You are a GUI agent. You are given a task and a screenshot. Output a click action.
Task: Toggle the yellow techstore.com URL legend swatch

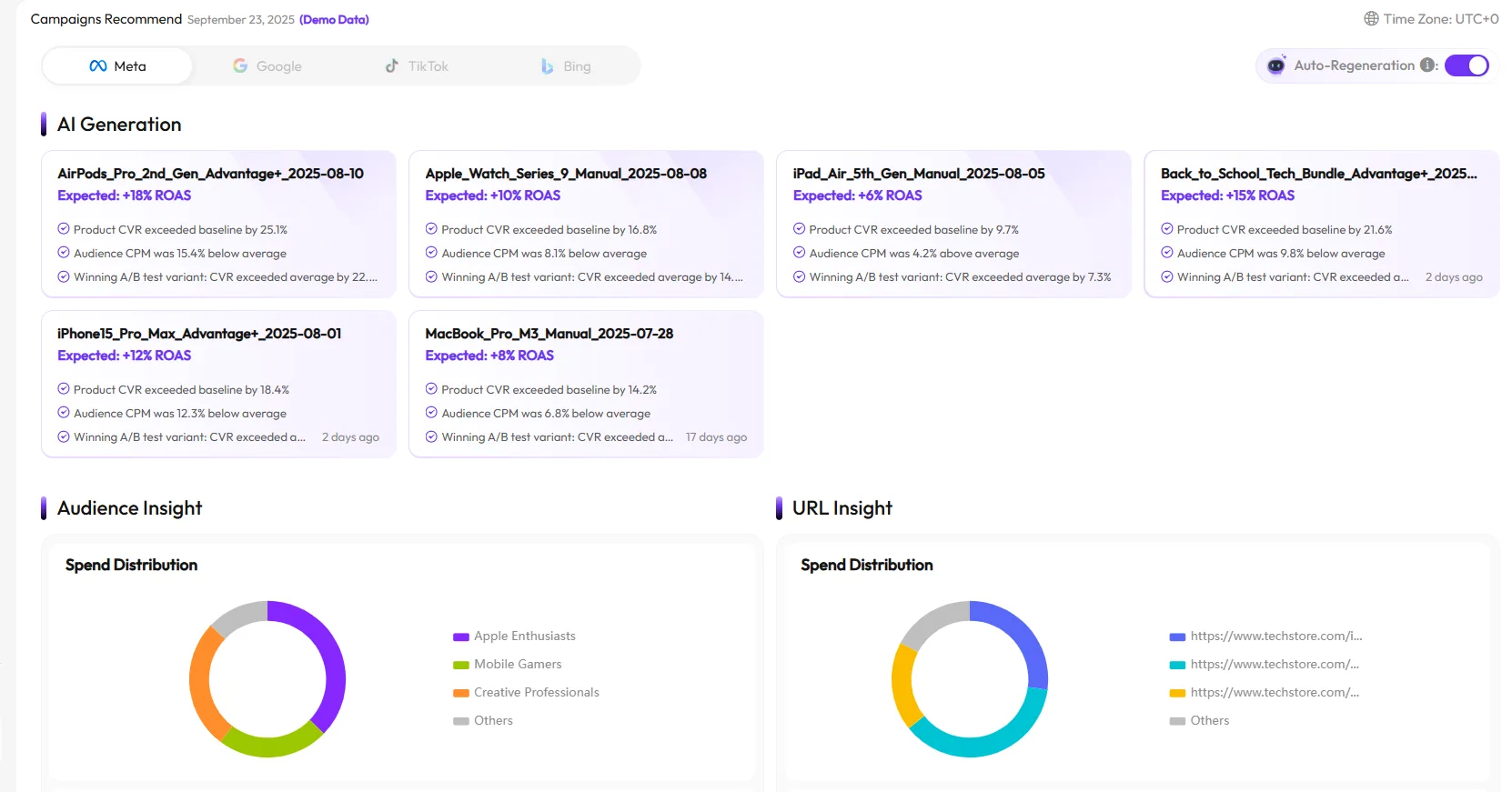1177,693
